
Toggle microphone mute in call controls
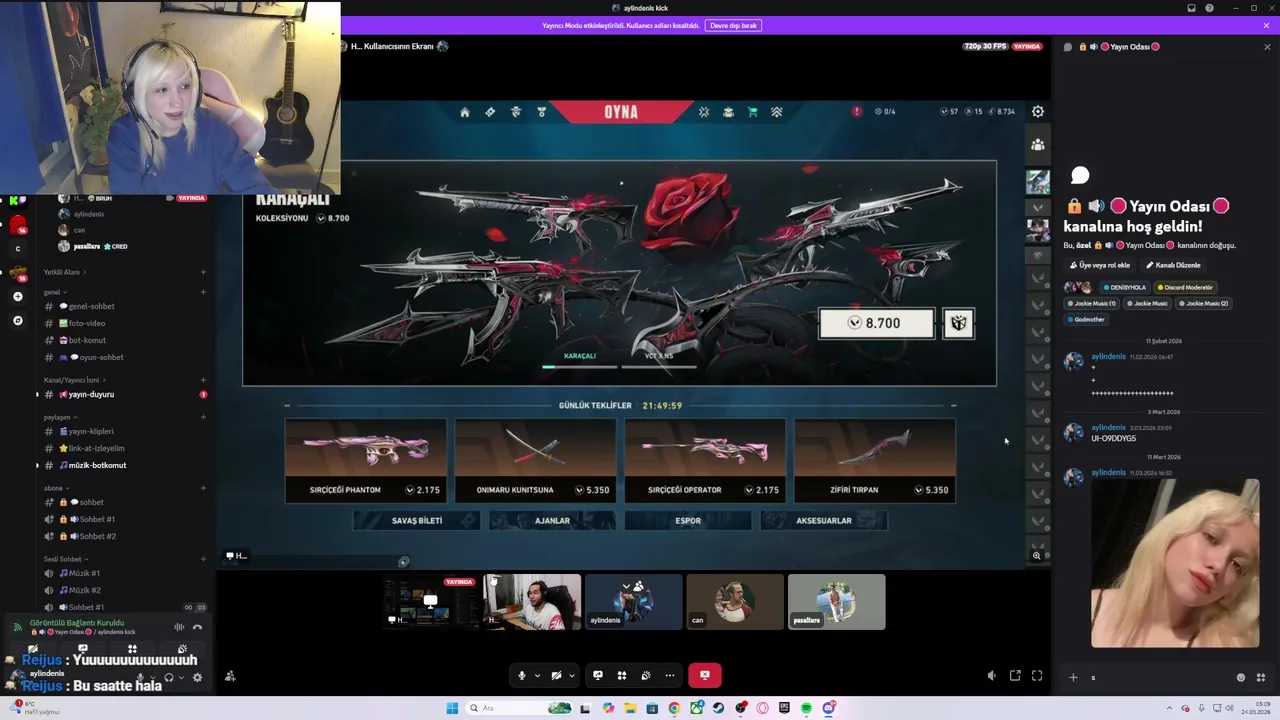pyautogui.click(x=521, y=676)
